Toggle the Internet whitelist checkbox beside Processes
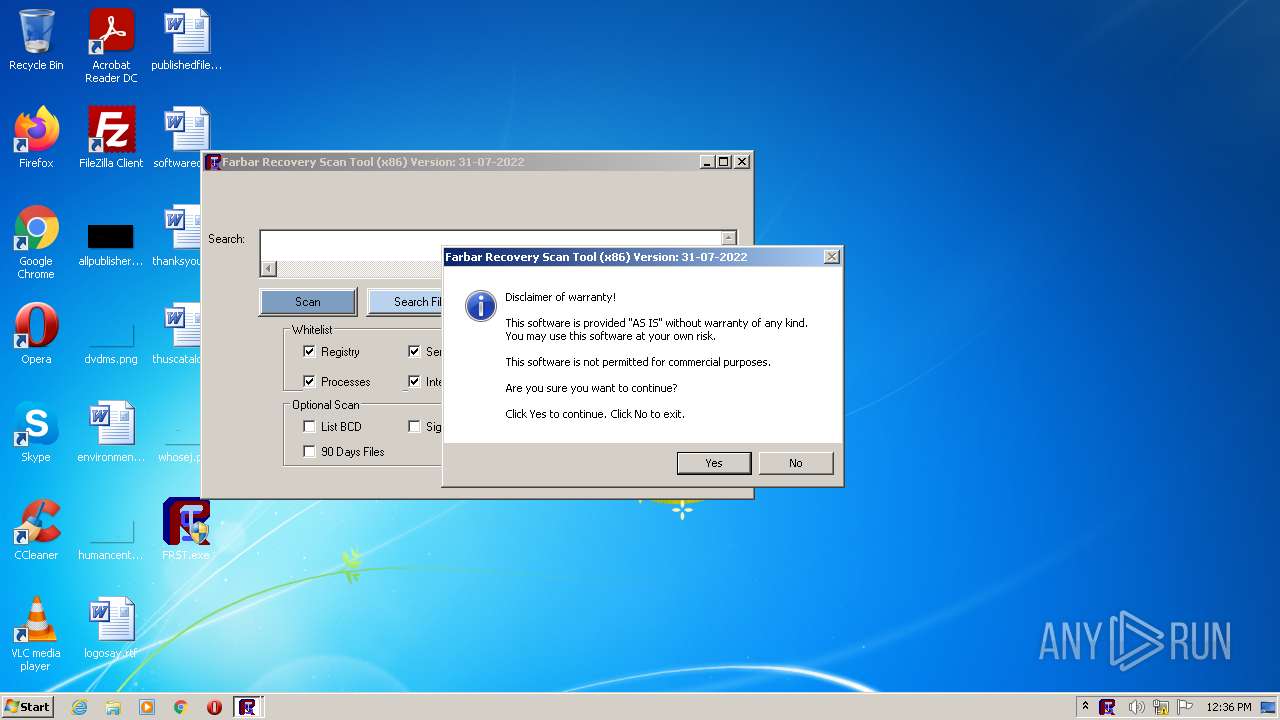 pyautogui.click(x=414, y=382)
